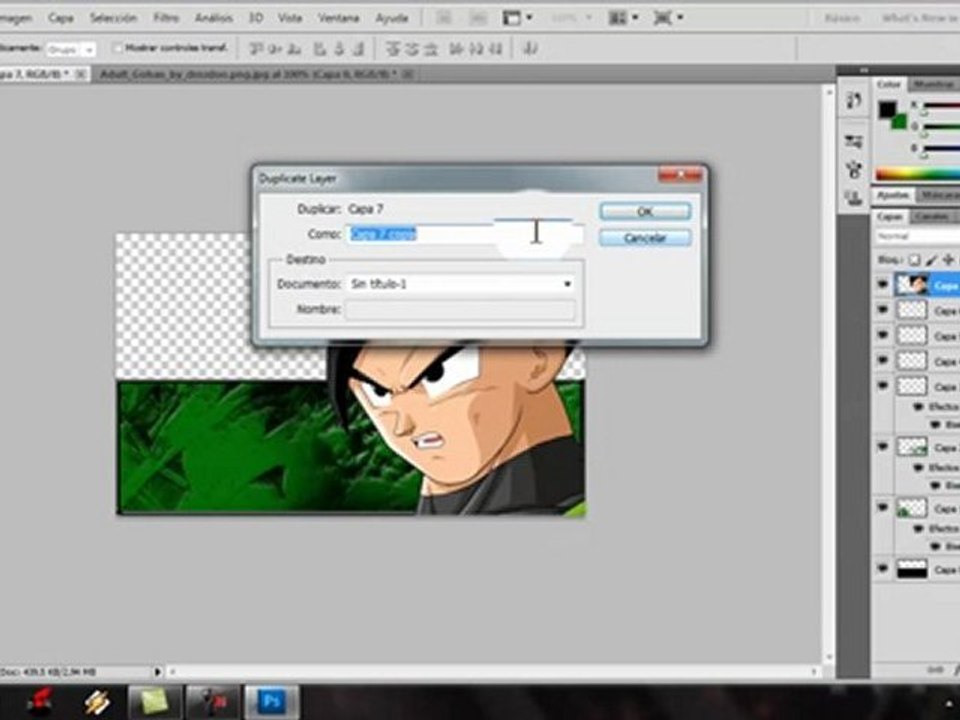This screenshot has height=720, width=960.
Task: Open Photoshop from the taskbar
Action: coord(272,702)
